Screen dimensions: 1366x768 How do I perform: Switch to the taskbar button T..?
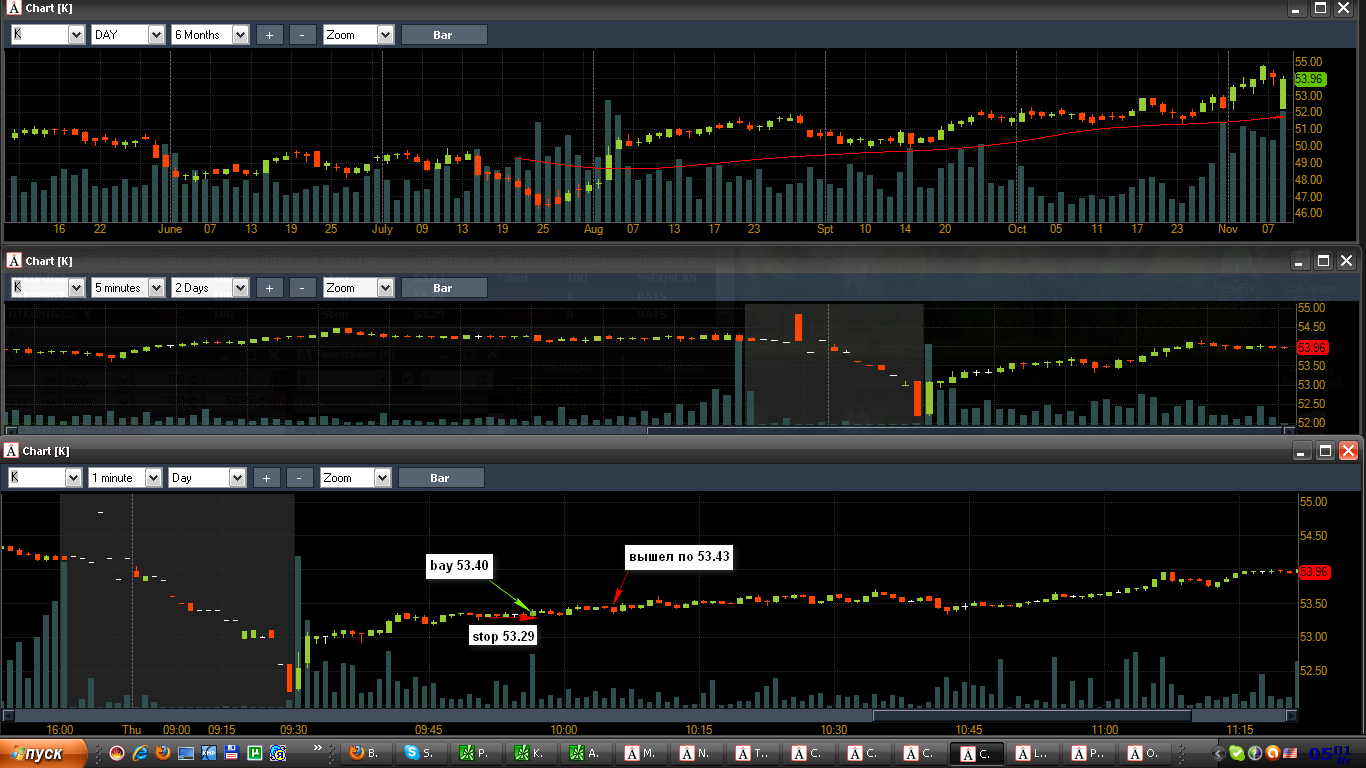click(752, 753)
